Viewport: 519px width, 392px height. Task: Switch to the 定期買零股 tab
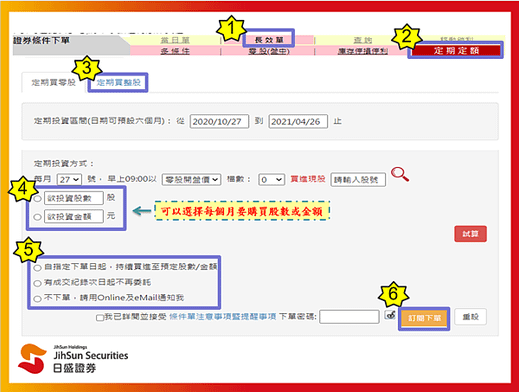pos(54,82)
